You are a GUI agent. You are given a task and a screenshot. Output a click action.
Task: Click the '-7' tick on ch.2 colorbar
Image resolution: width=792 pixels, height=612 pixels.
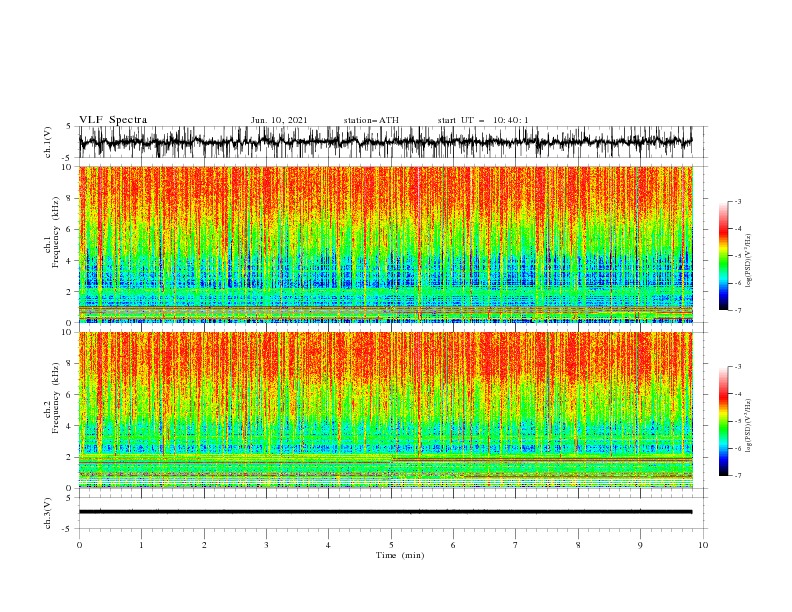737,476
